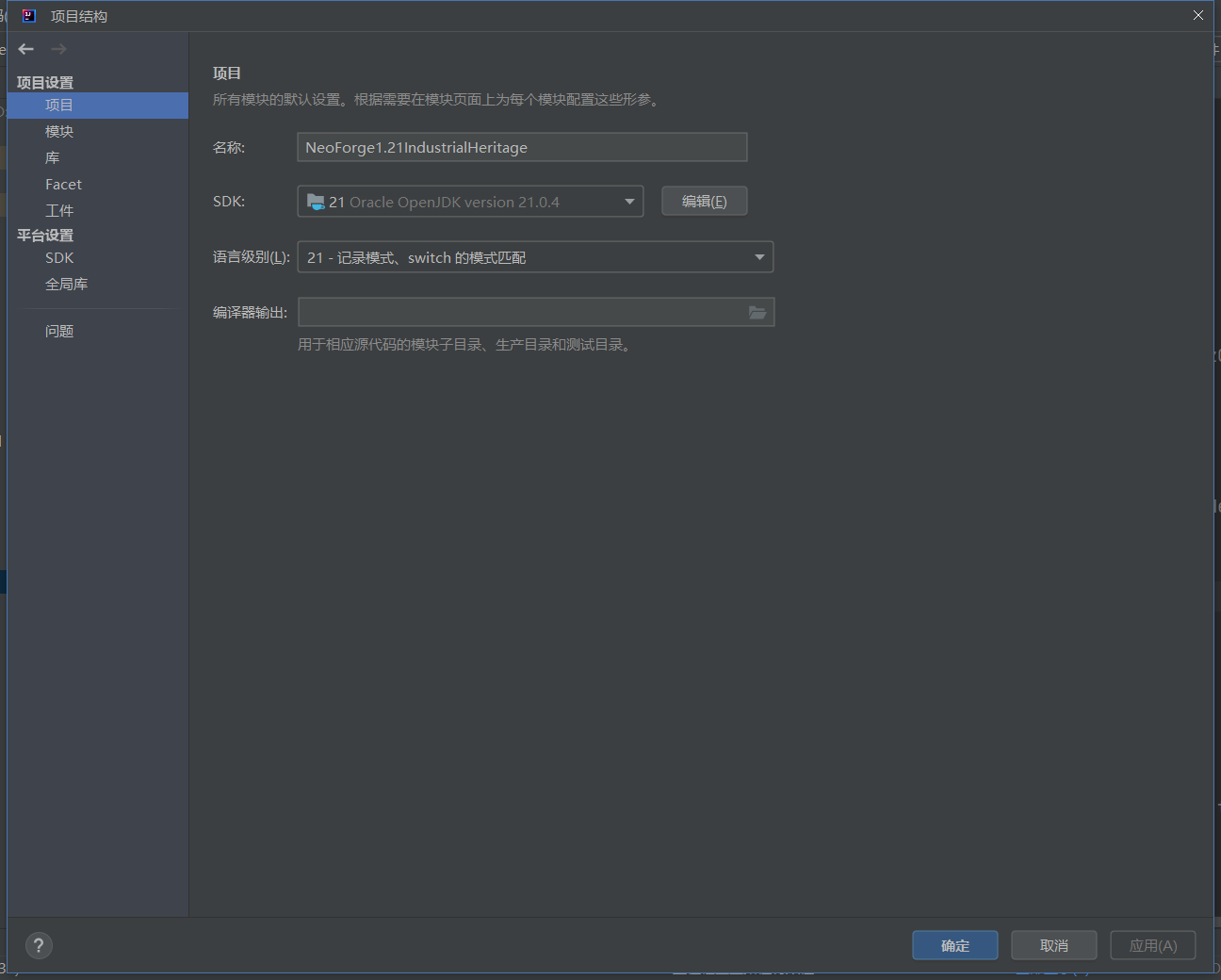This screenshot has height=980, width=1221.
Task: Go to the 库 section
Action: pyautogui.click(x=53, y=158)
